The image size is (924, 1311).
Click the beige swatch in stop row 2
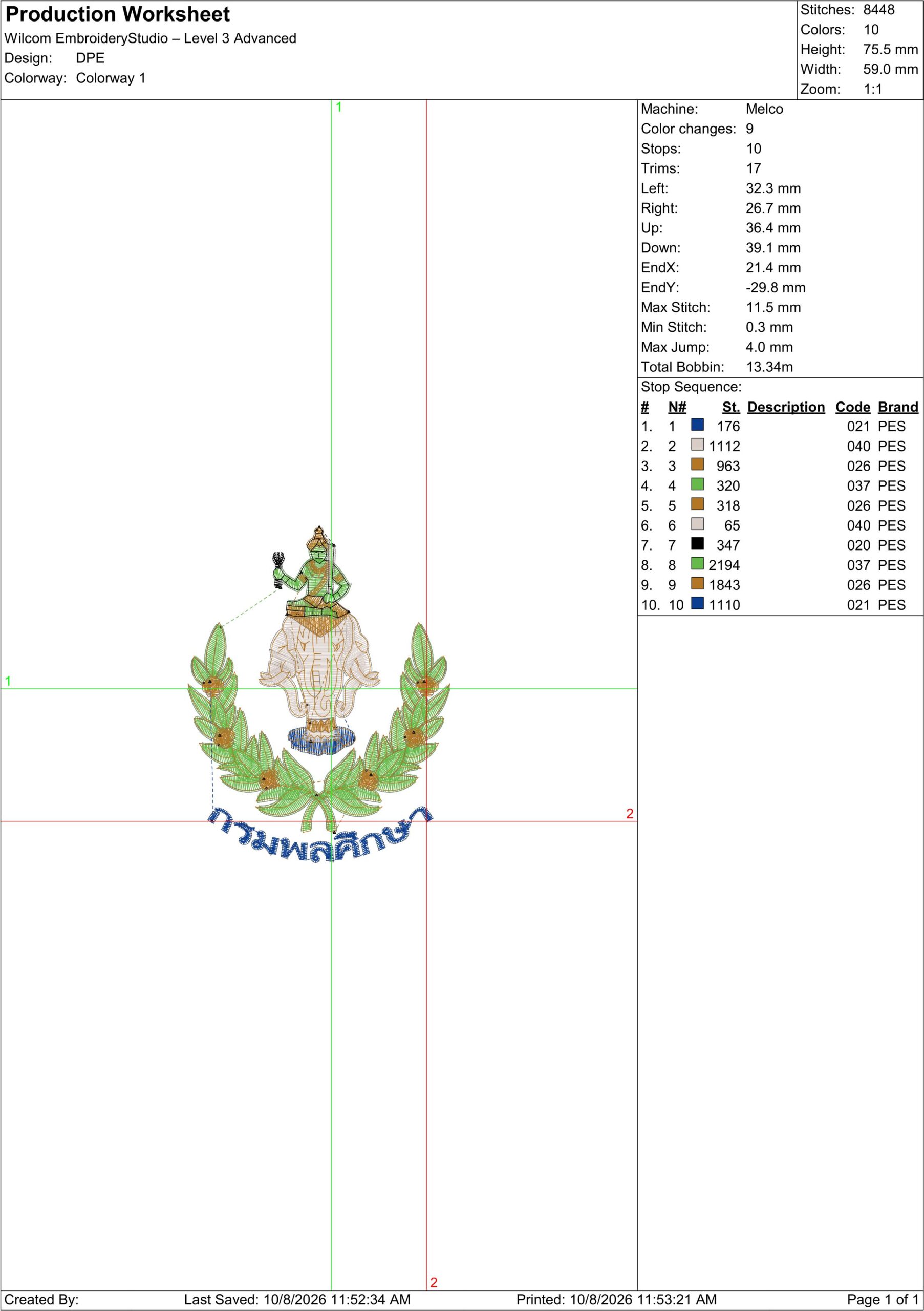coord(697,444)
